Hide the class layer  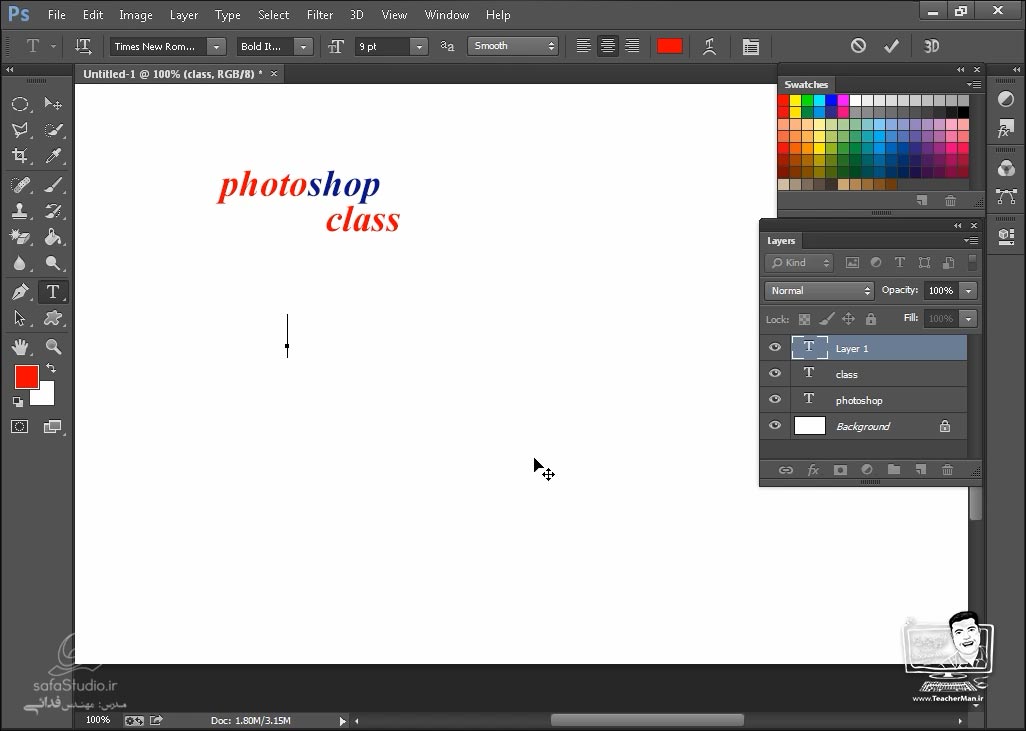(x=775, y=373)
